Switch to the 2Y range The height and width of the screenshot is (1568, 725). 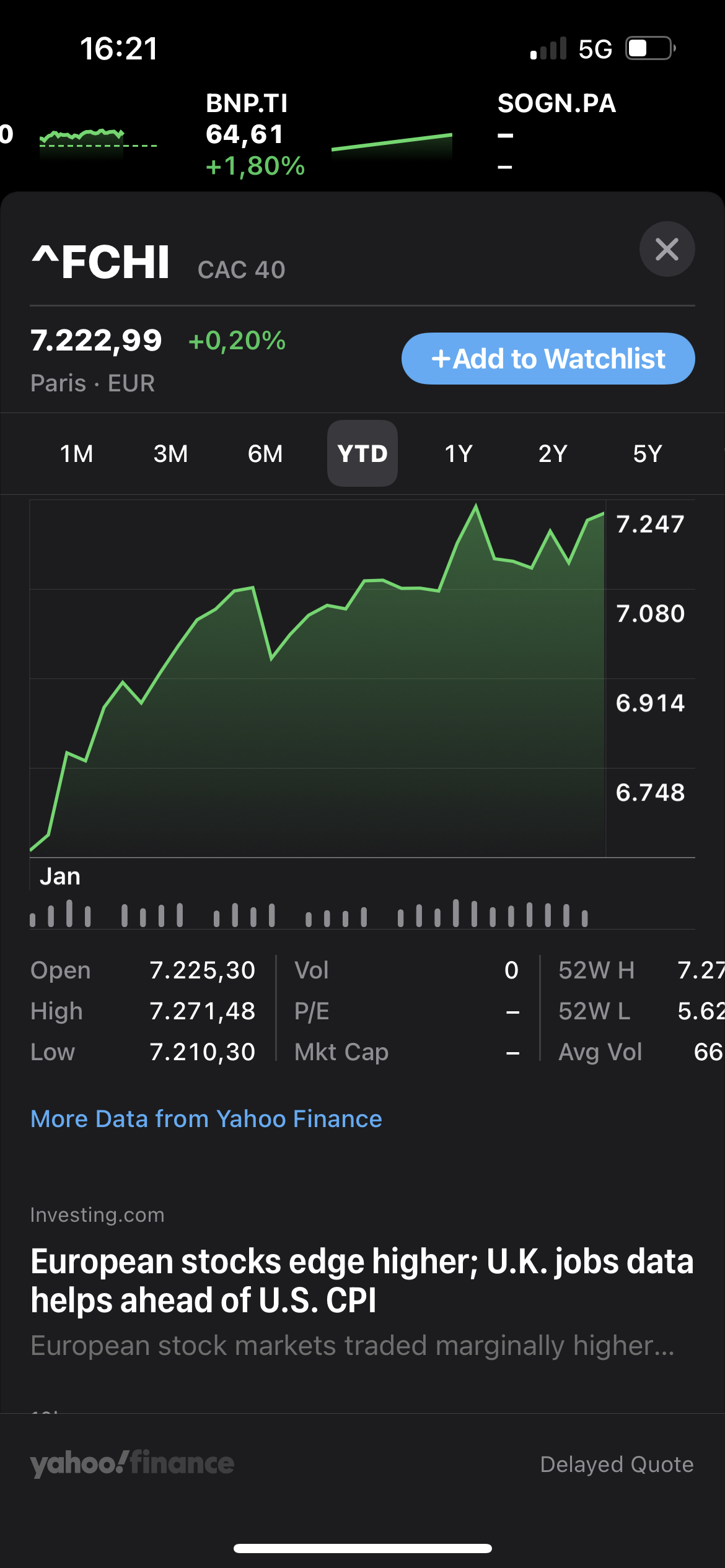(x=553, y=454)
